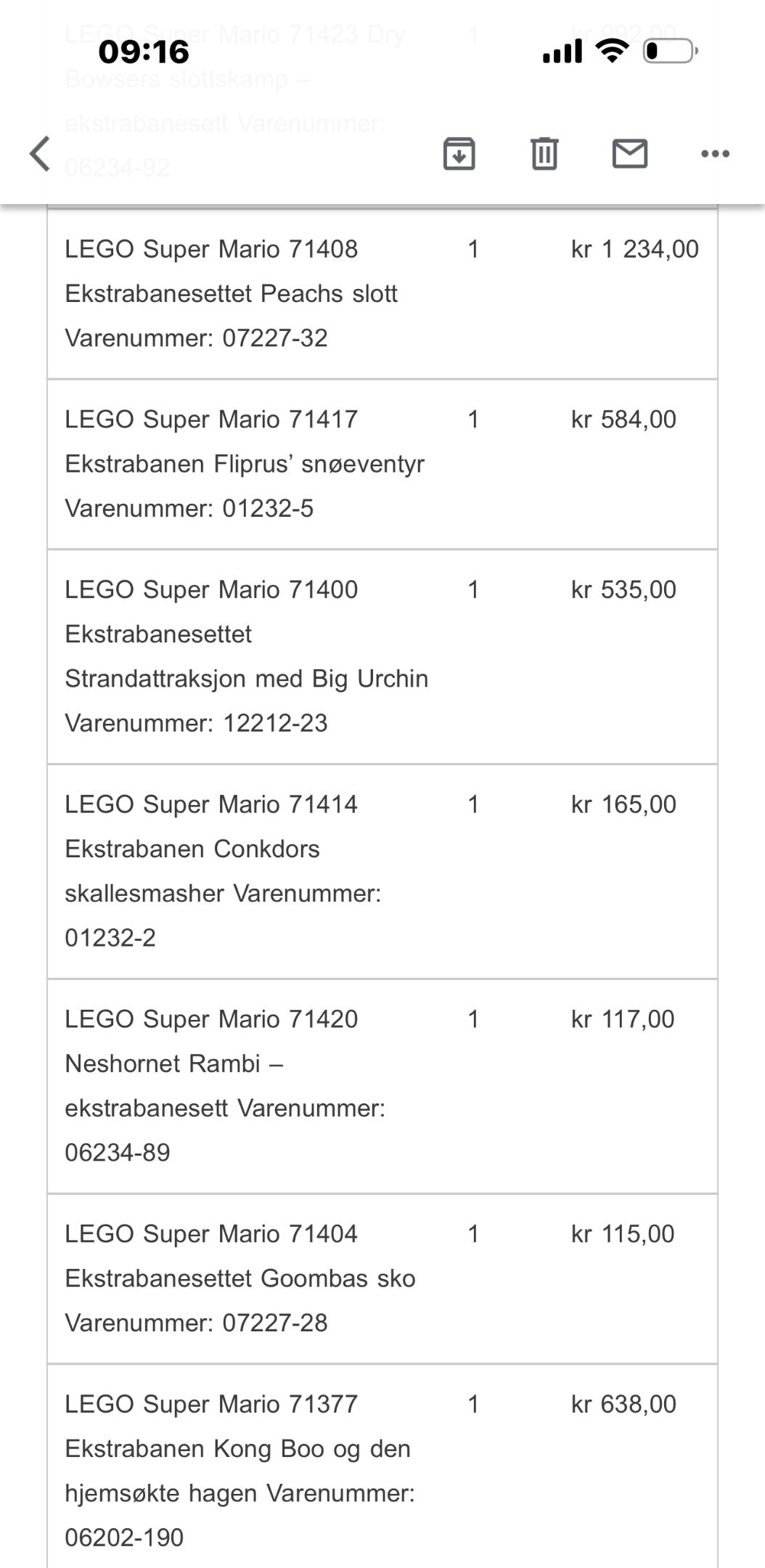Tap the Conkdors skallesmasher item text
This screenshot has height=1568, width=765.
[x=223, y=871]
